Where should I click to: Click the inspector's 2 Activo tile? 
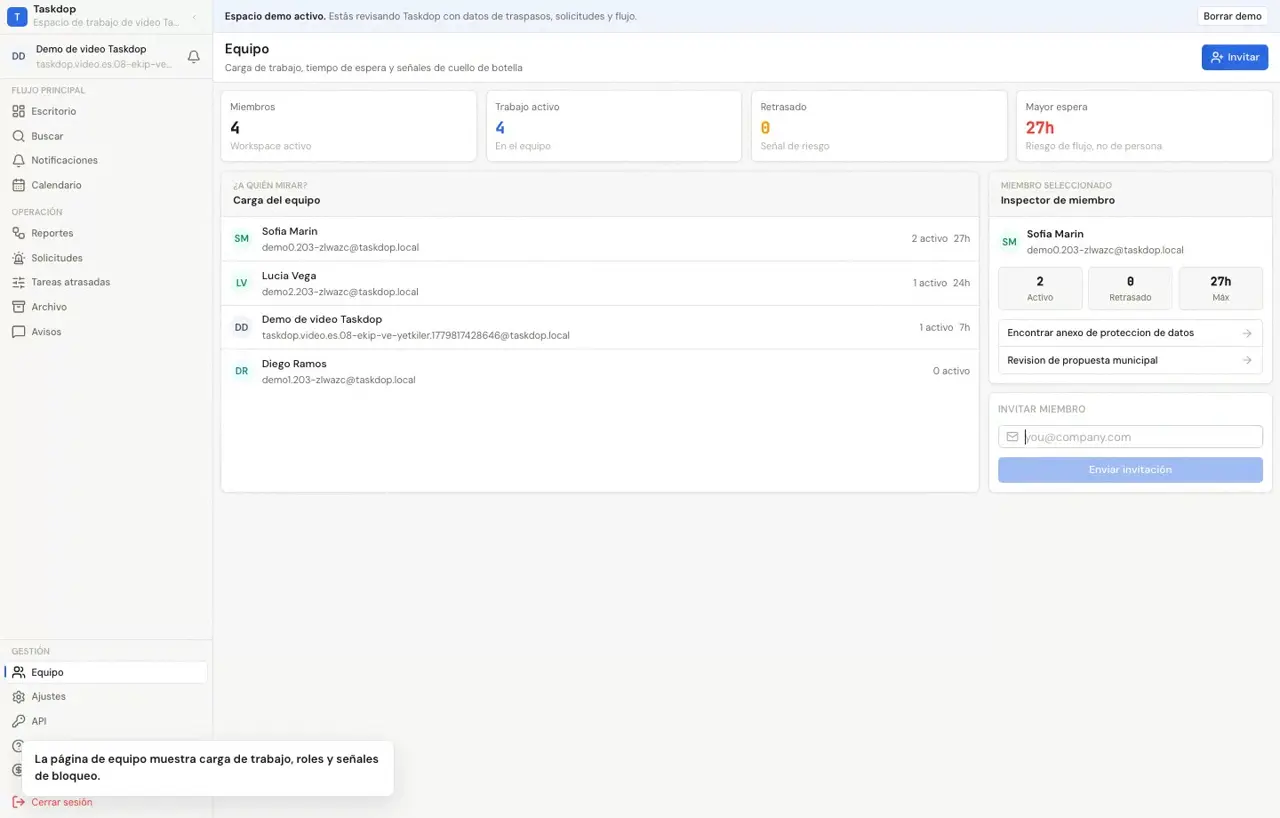tap(1040, 288)
